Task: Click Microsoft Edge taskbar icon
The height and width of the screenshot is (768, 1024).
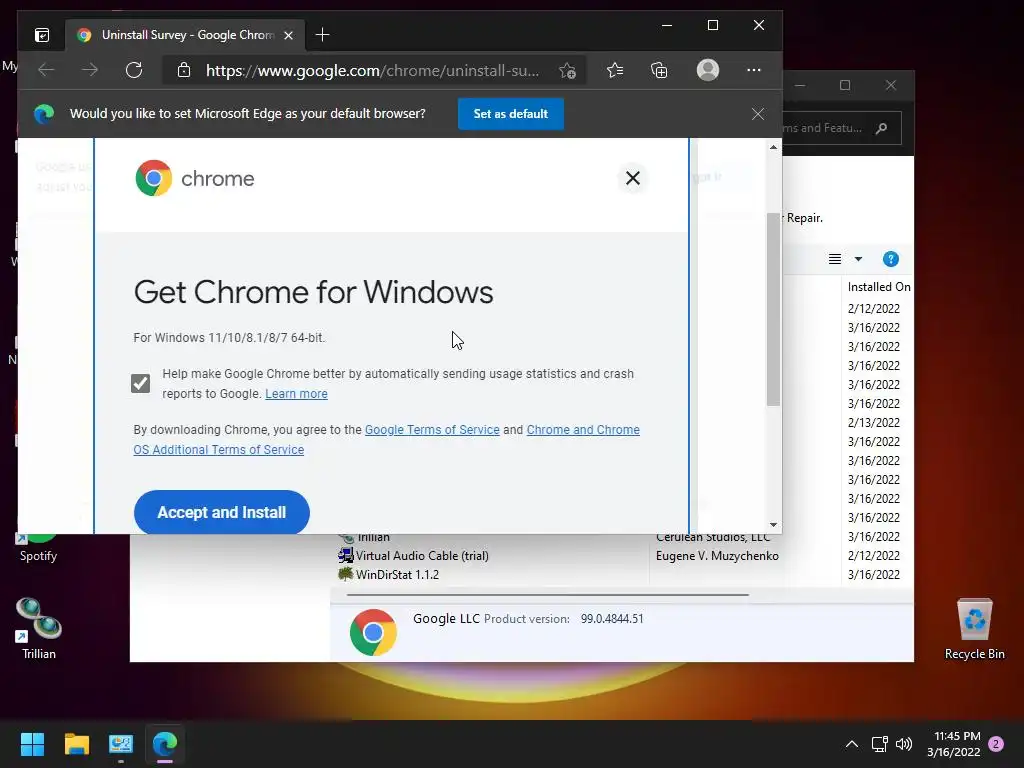Action: pos(165,744)
